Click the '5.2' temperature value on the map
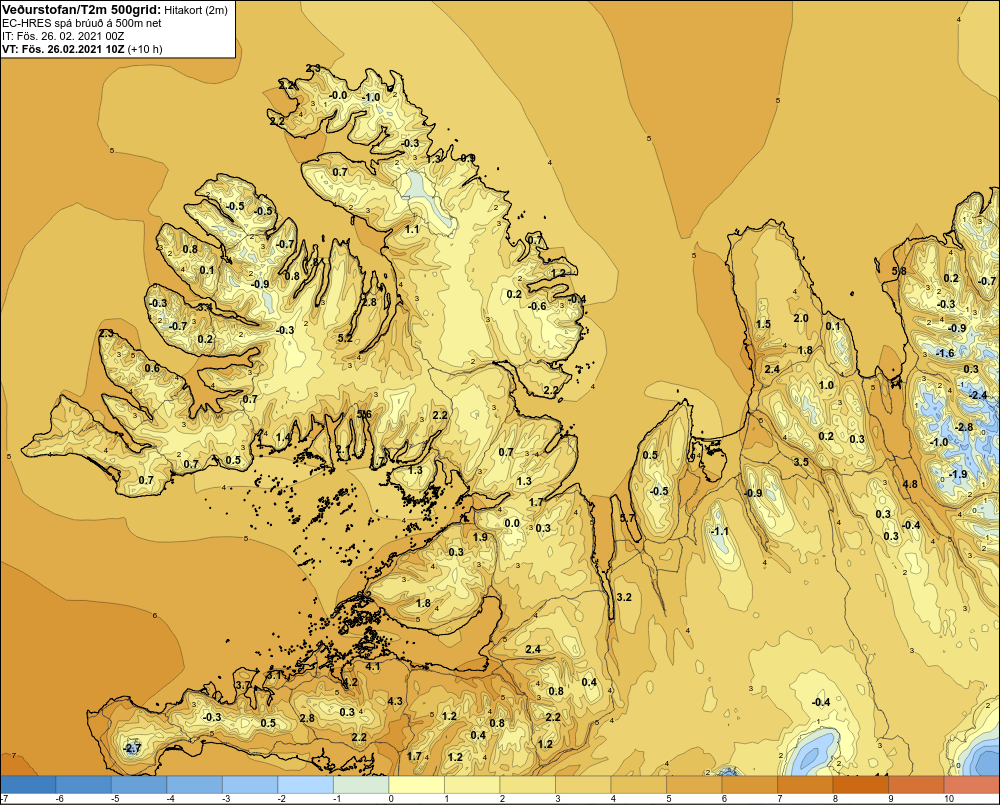The width and height of the screenshot is (1000, 805). point(344,338)
